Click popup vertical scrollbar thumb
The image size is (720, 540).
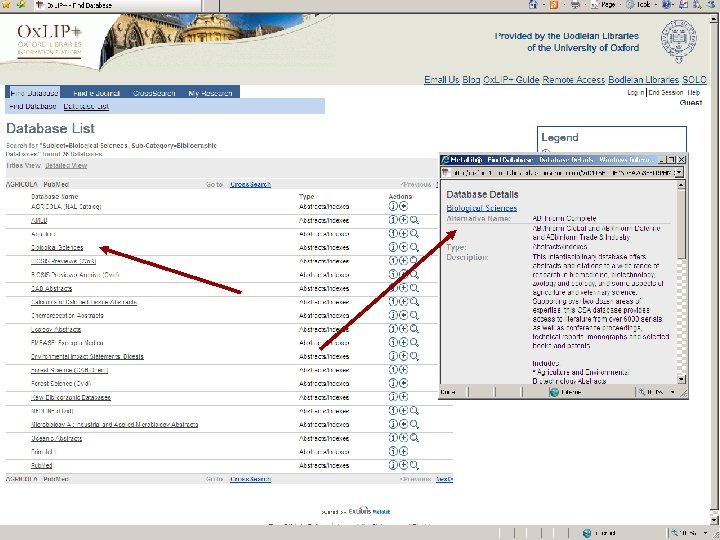tap(681, 225)
